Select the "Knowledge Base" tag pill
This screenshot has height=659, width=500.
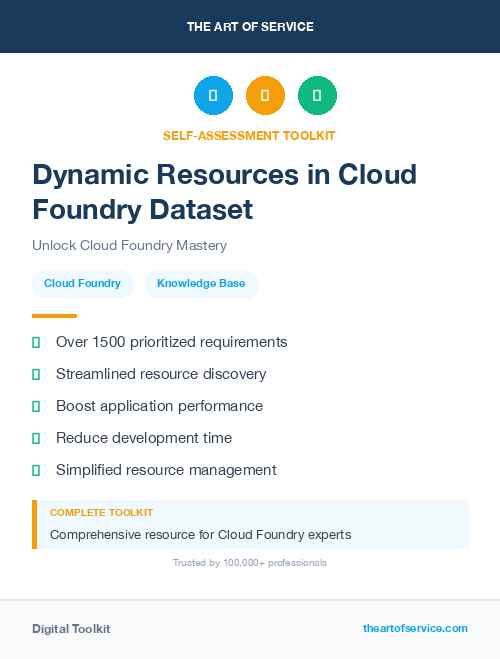point(202,284)
